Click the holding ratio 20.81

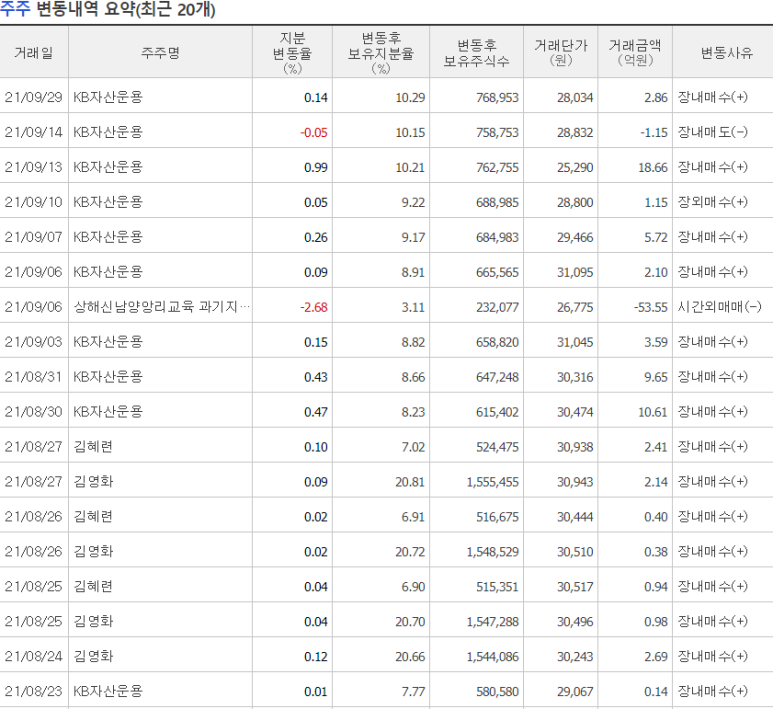click(410, 482)
